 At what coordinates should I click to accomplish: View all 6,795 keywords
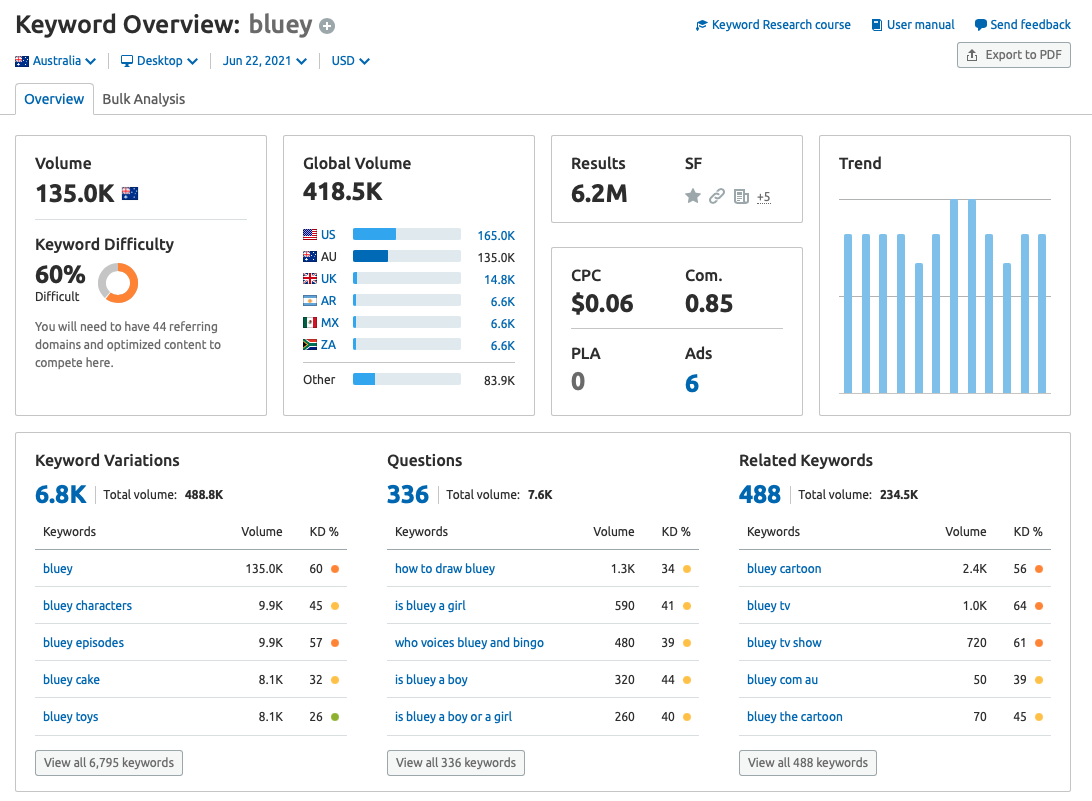(x=109, y=763)
